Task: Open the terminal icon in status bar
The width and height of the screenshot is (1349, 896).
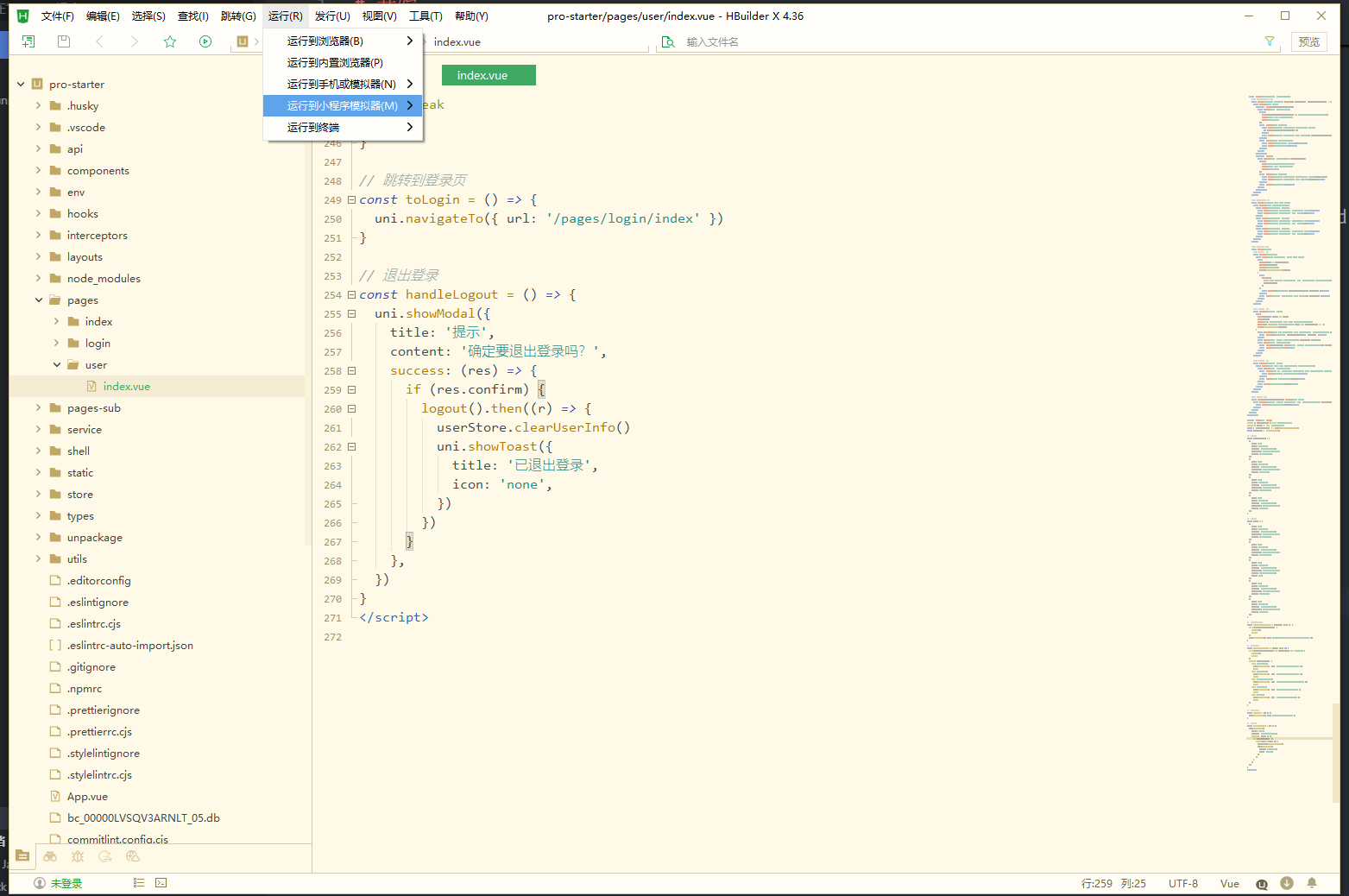Action: tap(161, 883)
